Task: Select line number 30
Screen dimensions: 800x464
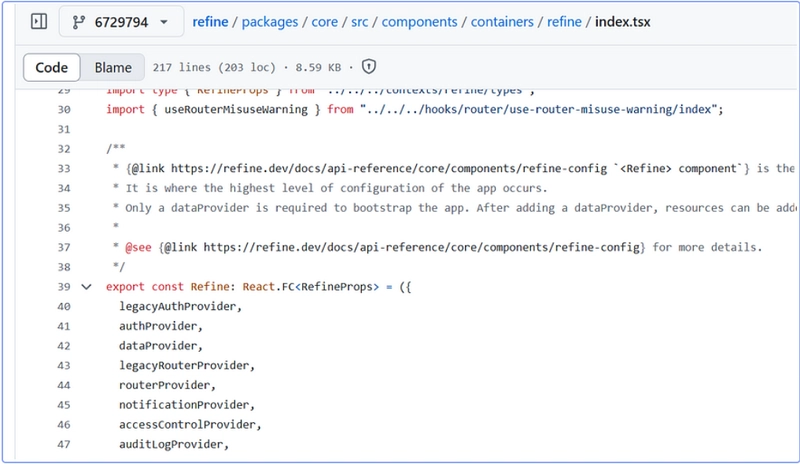Action: point(64,110)
